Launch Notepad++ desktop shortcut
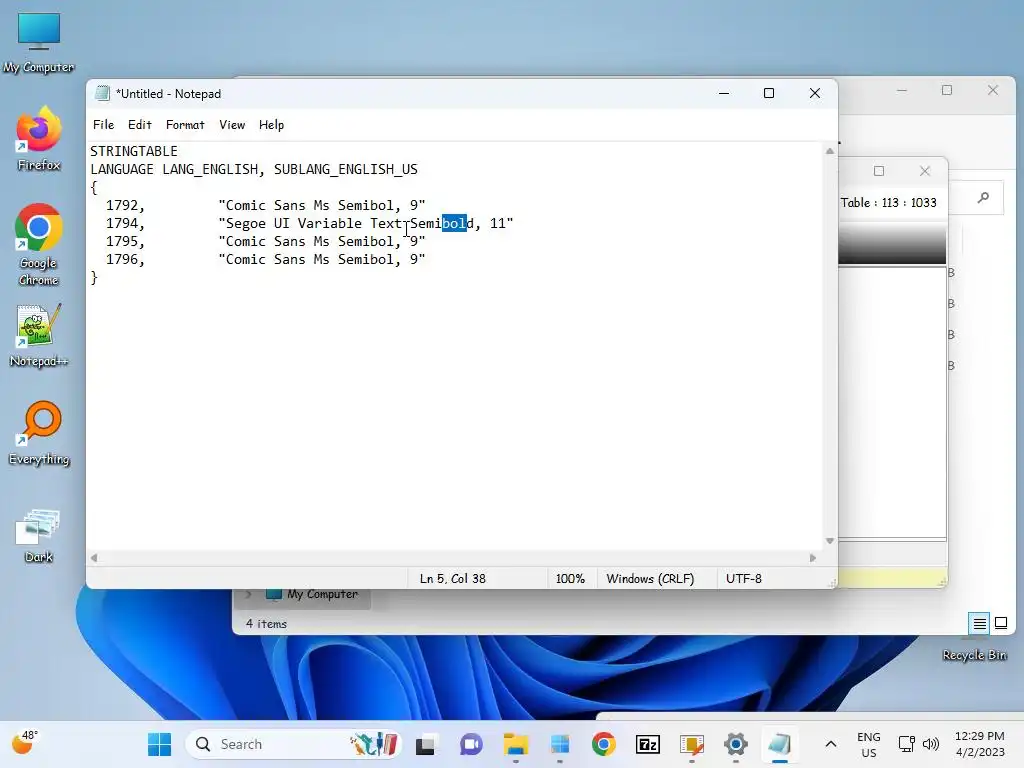This screenshot has width=1024, height=768. (39, 336)
